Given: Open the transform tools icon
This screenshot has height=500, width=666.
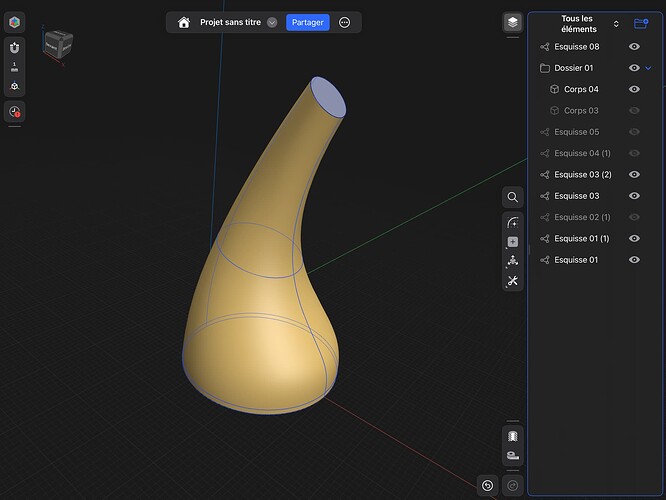Looking at the screenshot, I should [513, 261].
